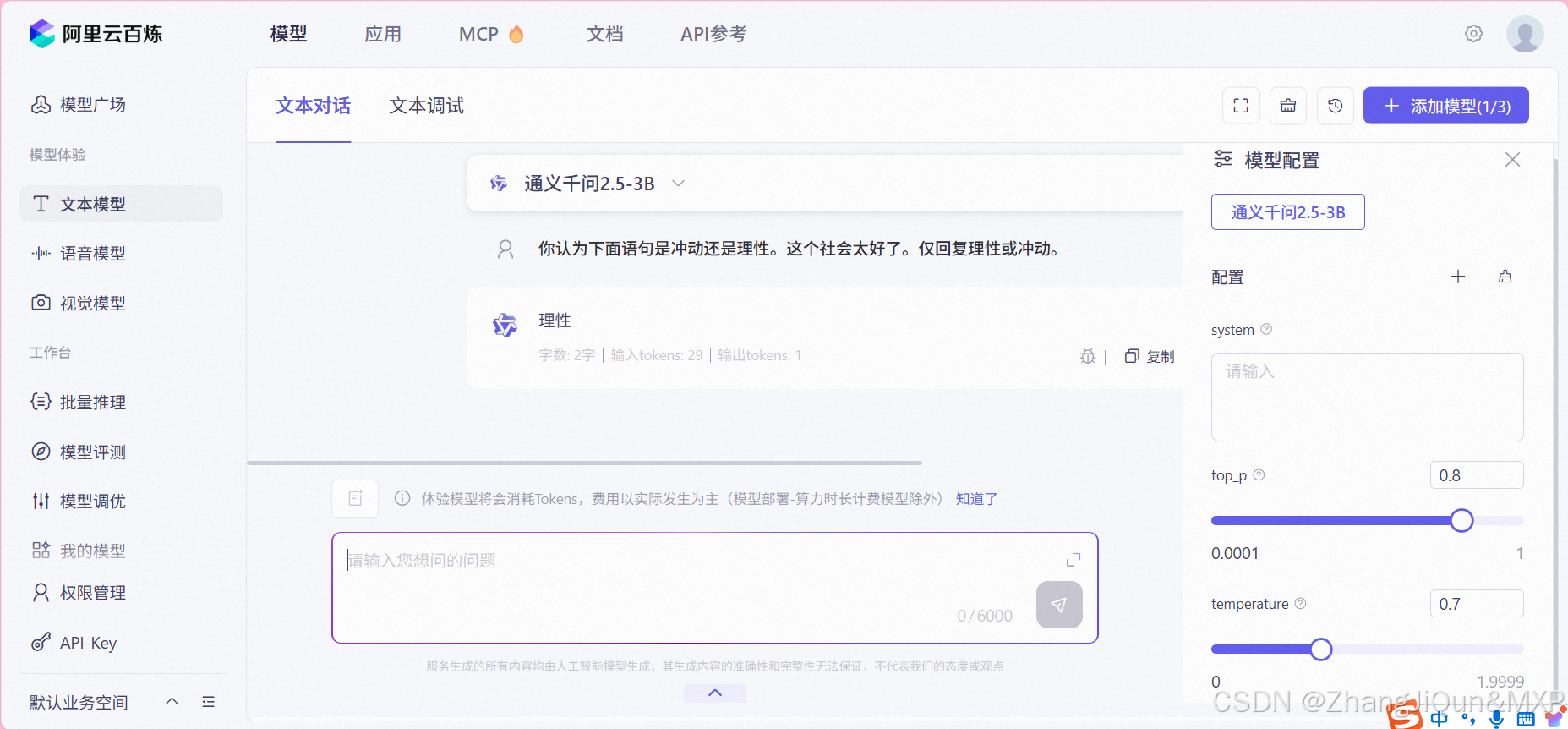
Task: Open 权限管理 in the sidebar
Action: tap(79, 592)
